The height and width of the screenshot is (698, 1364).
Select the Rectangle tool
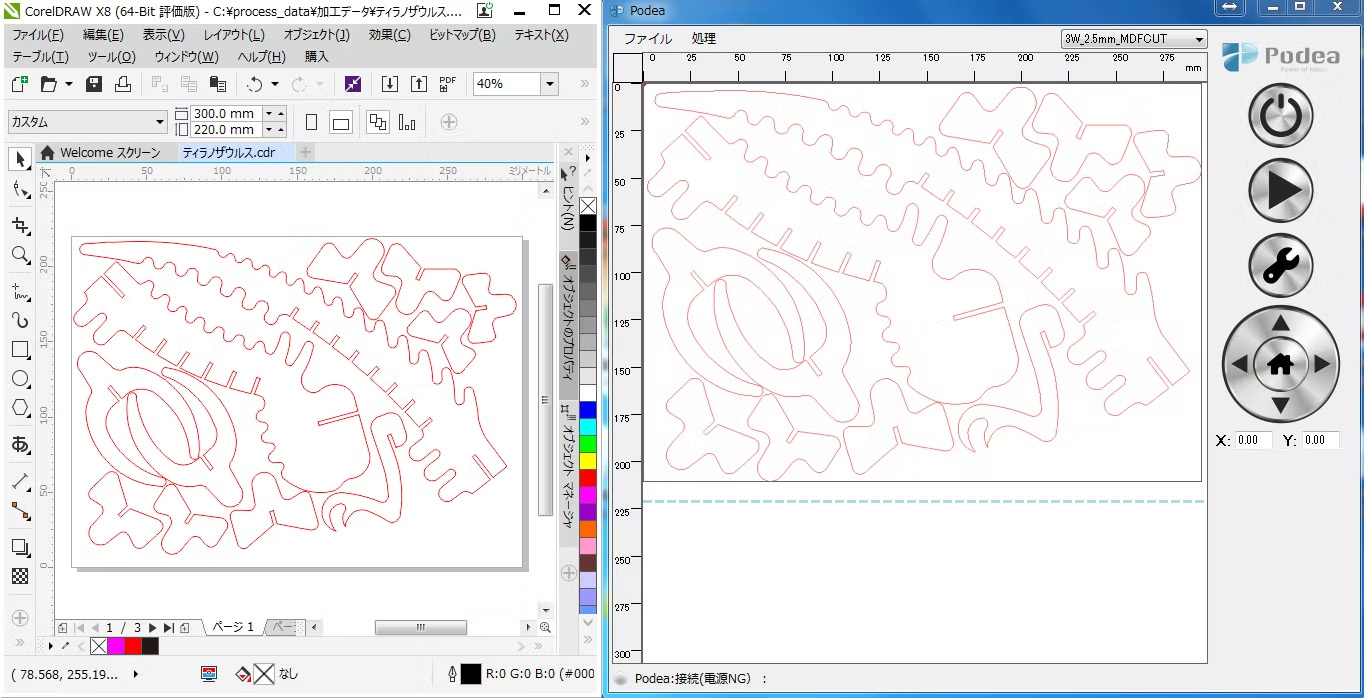point(20,350)
